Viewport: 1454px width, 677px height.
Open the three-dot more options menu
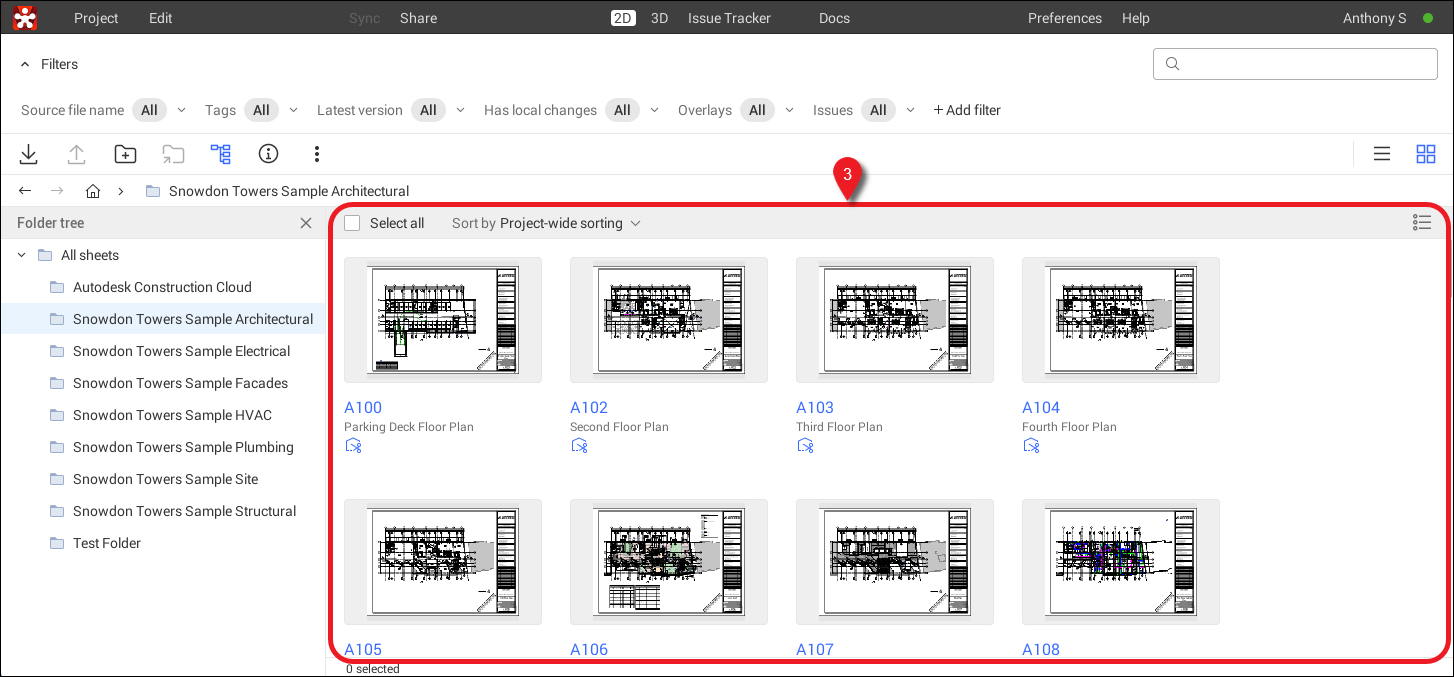[x=316, y=154]
